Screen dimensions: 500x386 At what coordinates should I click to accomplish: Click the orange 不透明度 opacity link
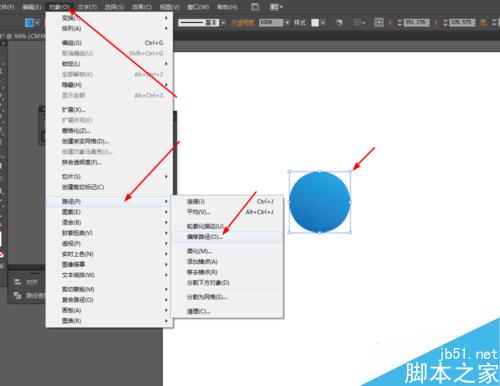pos(243,23)
